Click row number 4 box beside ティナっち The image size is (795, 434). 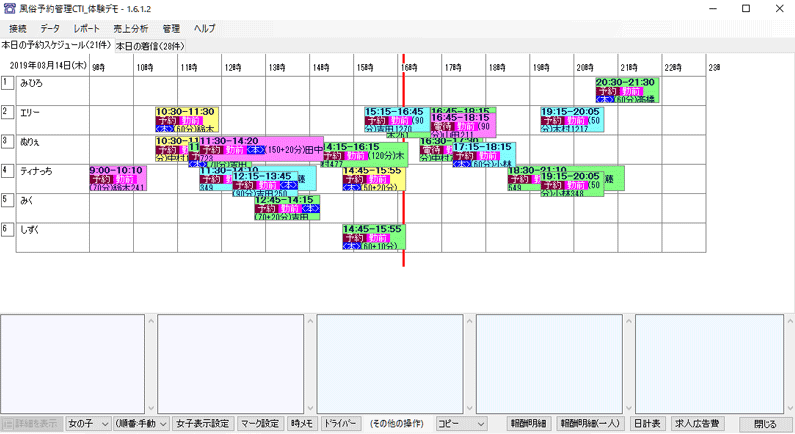(7, 171)
